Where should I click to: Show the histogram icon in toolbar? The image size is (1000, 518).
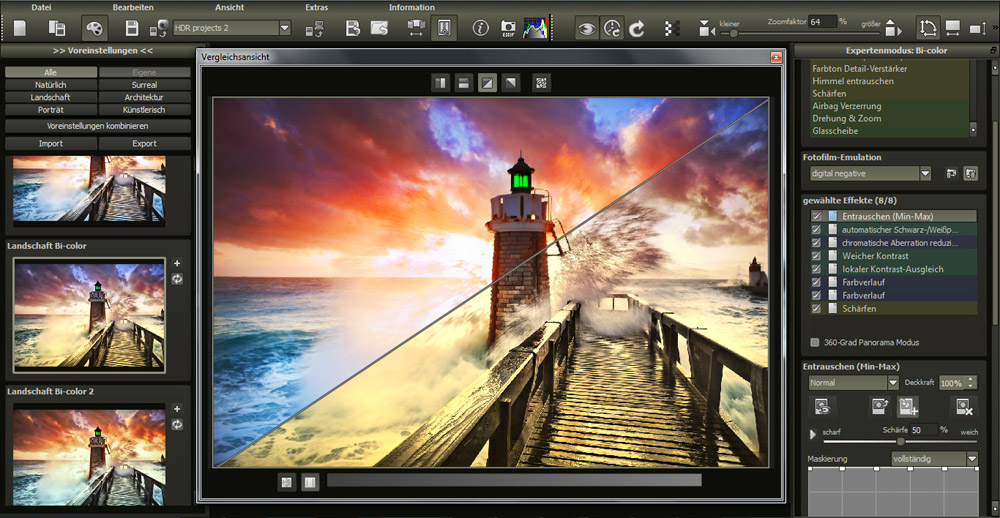click(x=536, y=28)
